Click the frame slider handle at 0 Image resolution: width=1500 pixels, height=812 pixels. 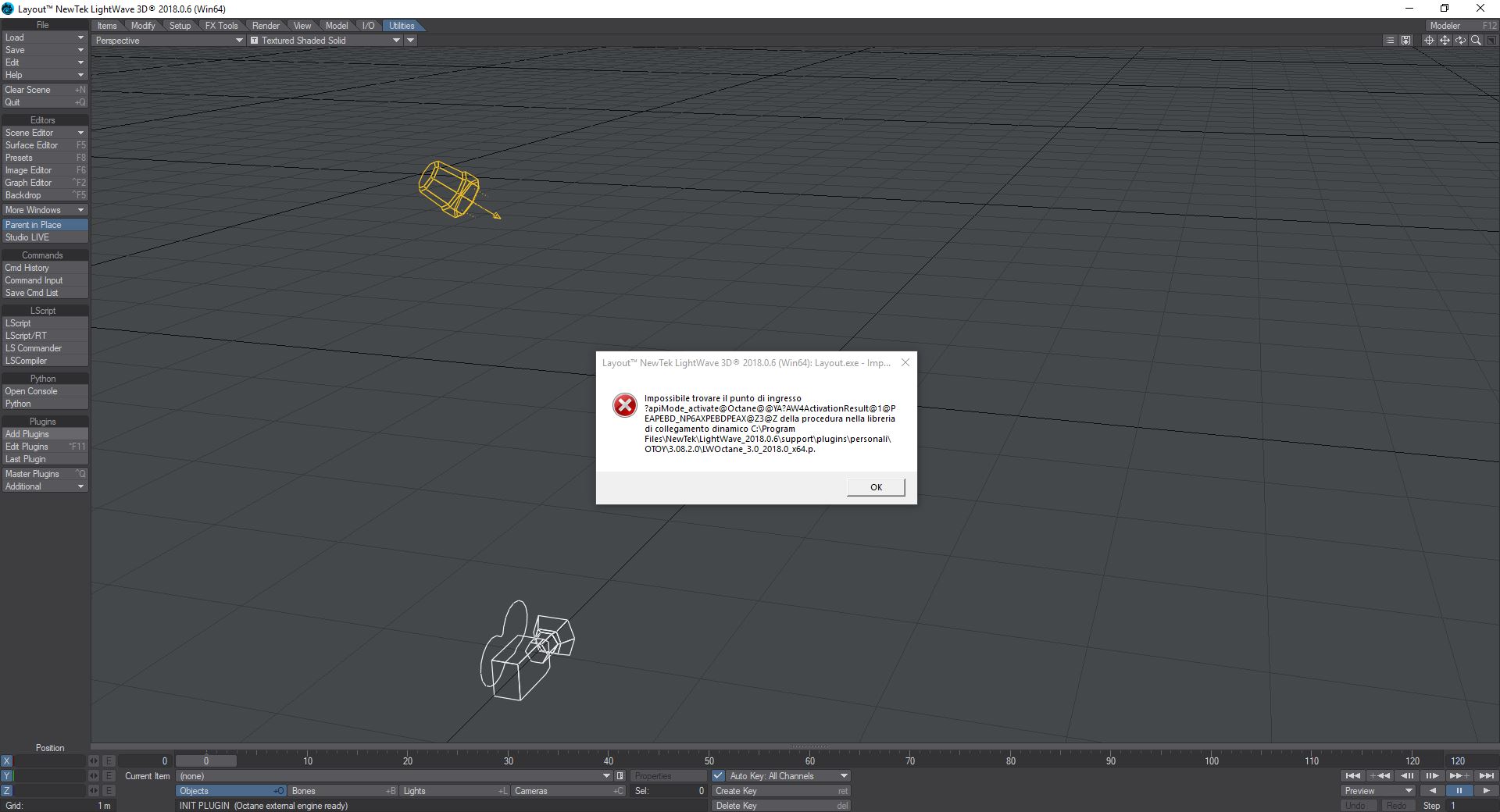(206, 761)
